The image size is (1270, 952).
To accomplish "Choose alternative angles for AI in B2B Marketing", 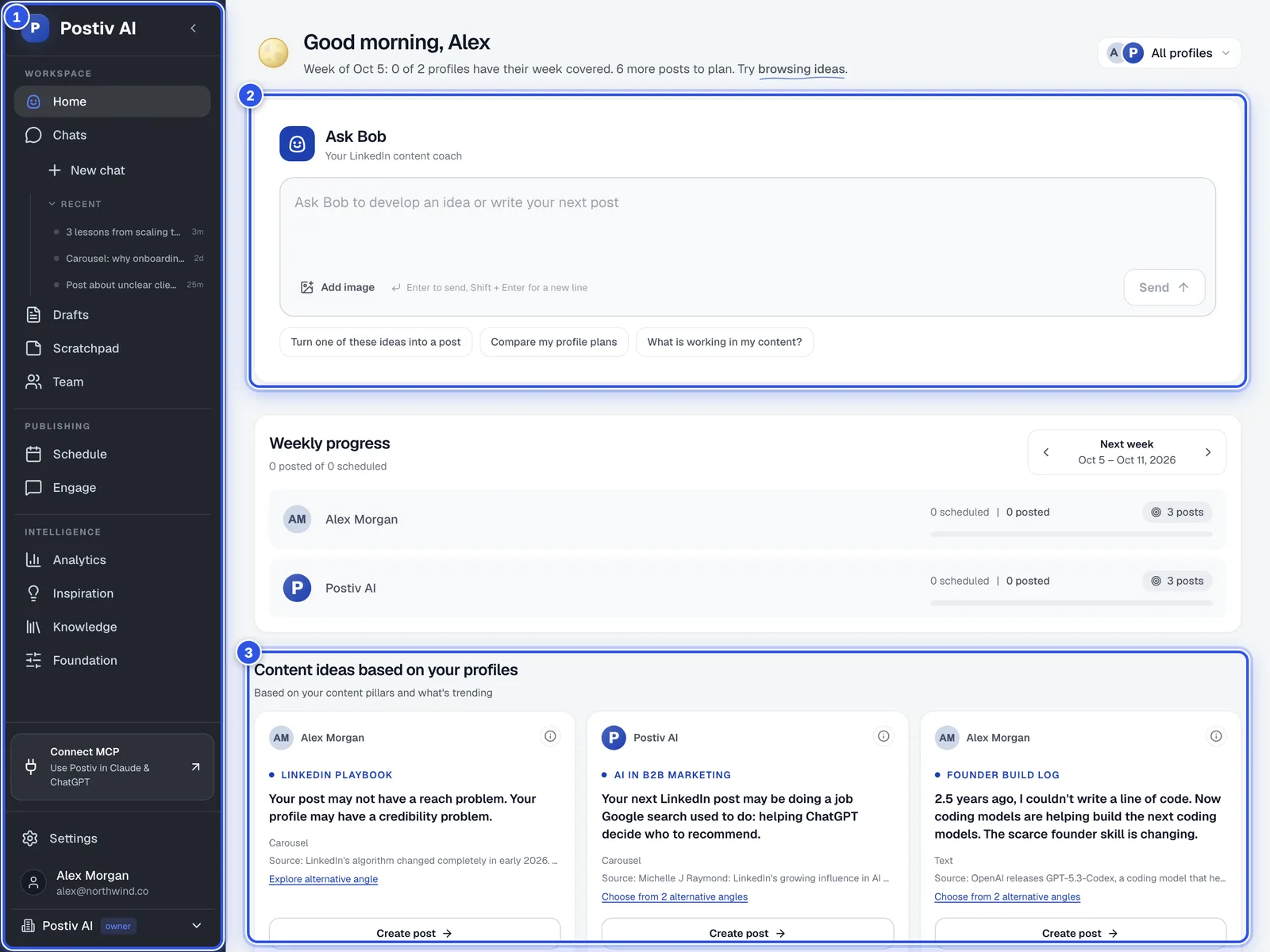I will [x=675, y=896].
